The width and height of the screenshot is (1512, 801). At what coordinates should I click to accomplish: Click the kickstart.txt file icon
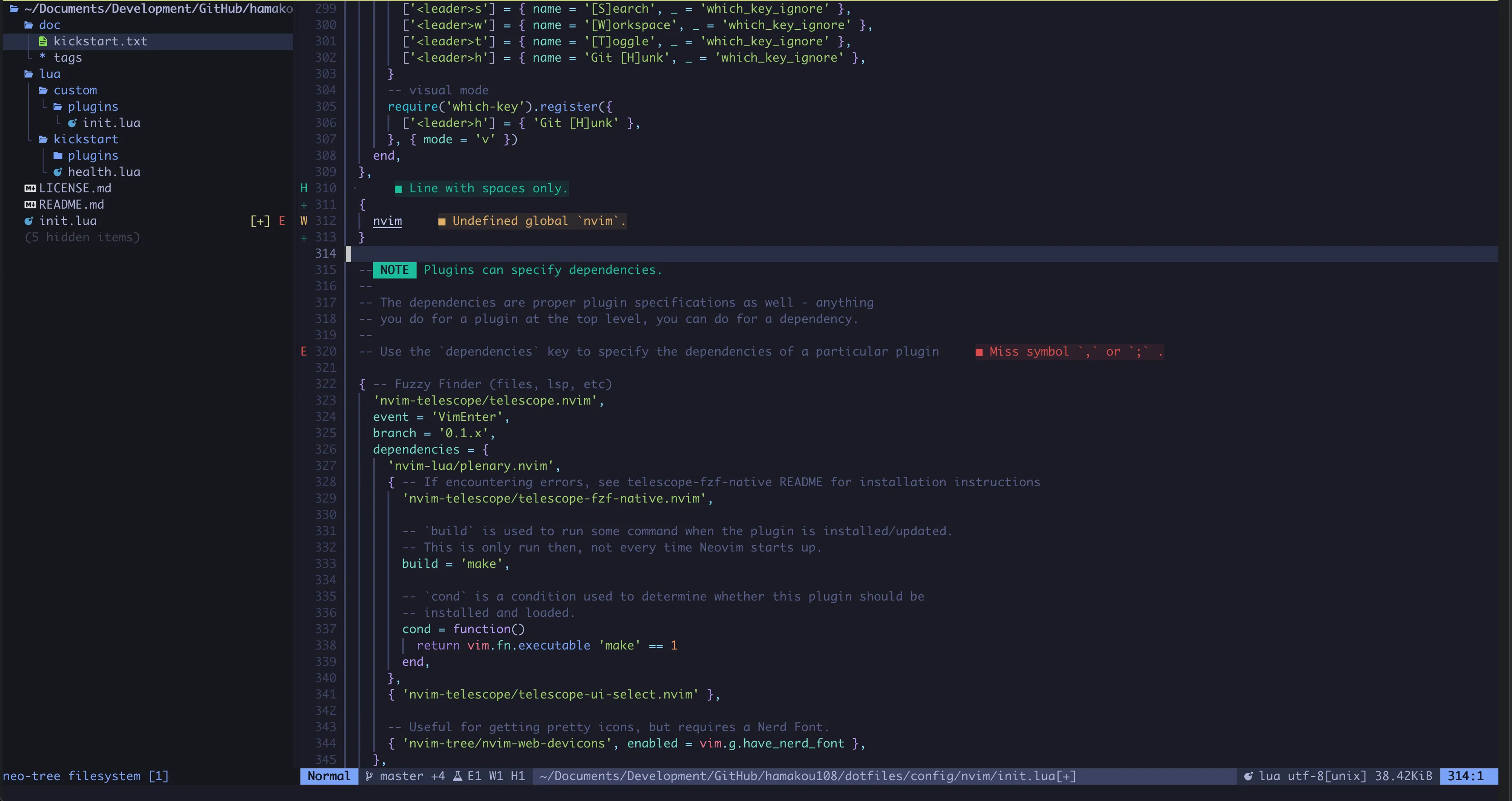point(43,41)
